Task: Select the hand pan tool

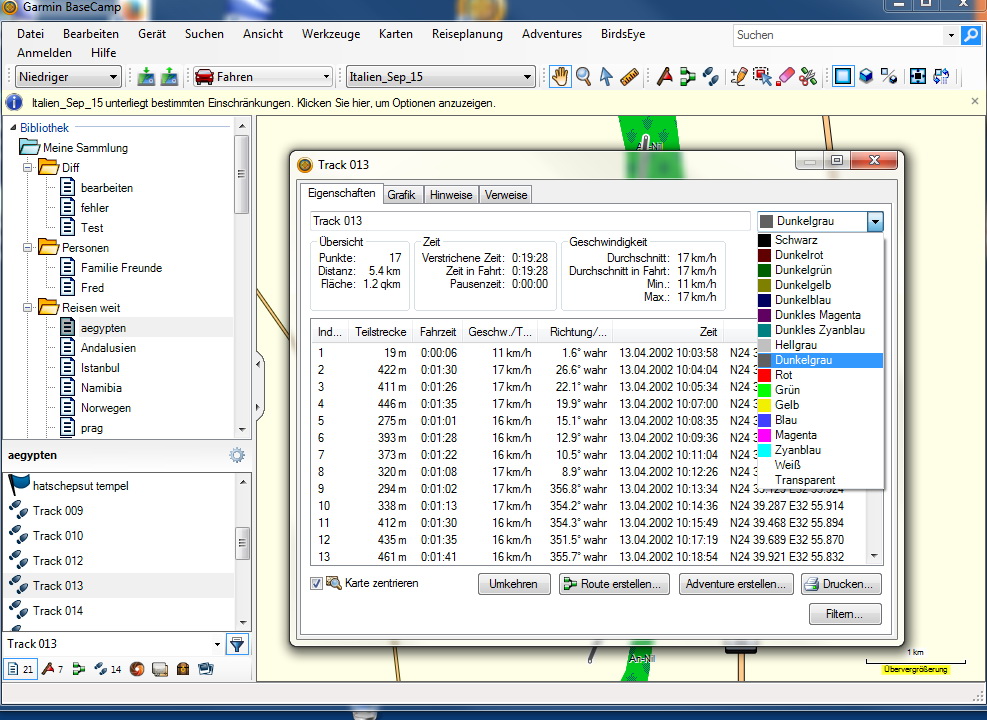Action: [x=560, y=77]
